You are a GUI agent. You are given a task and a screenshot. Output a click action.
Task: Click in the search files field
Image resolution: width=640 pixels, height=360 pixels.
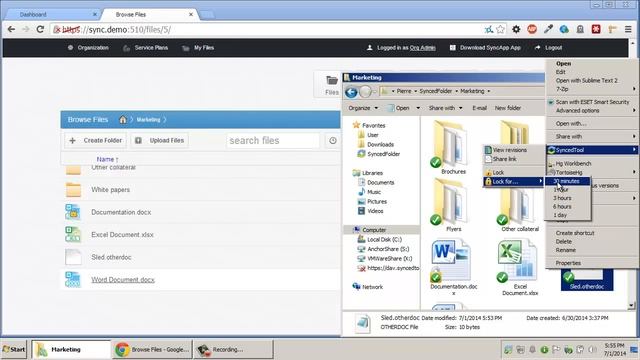point(273,140)
